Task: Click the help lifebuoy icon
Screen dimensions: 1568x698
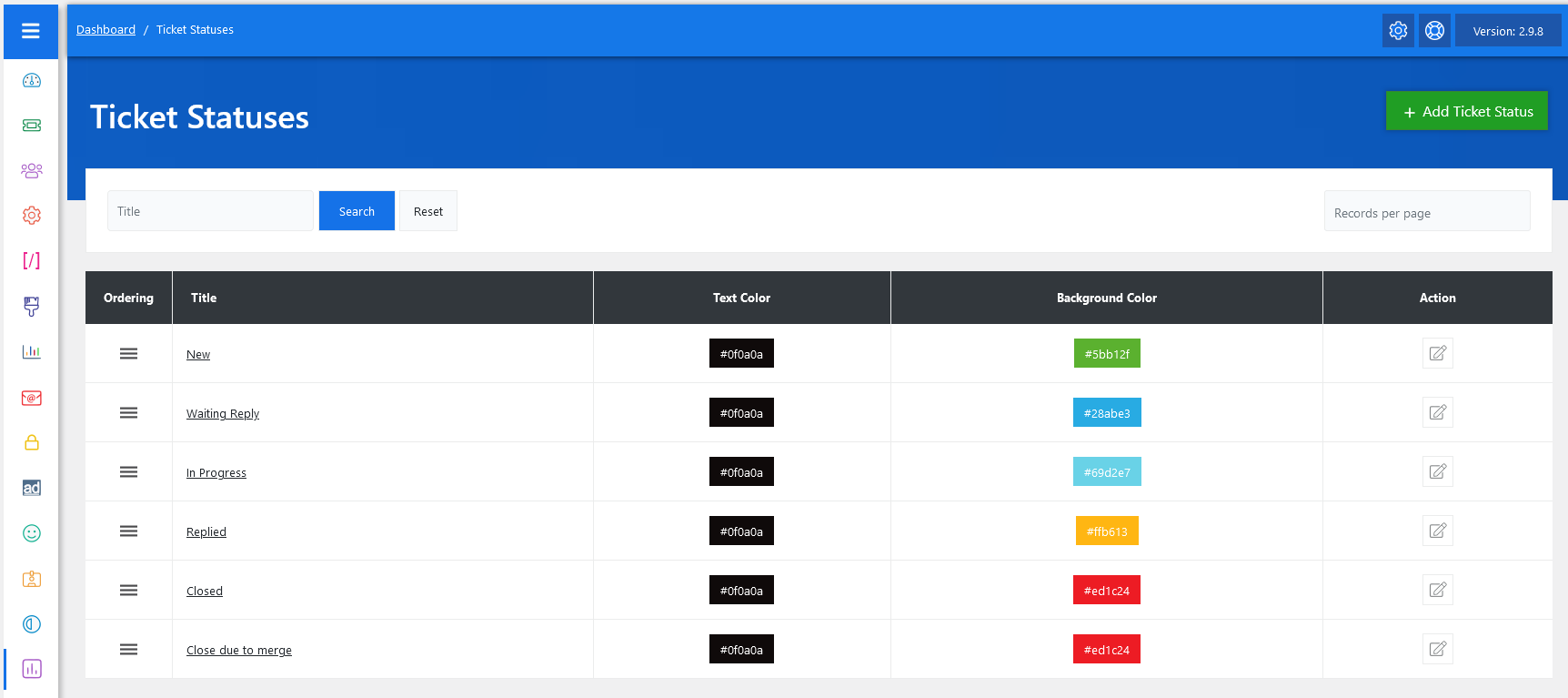Action: (1434, 31)
